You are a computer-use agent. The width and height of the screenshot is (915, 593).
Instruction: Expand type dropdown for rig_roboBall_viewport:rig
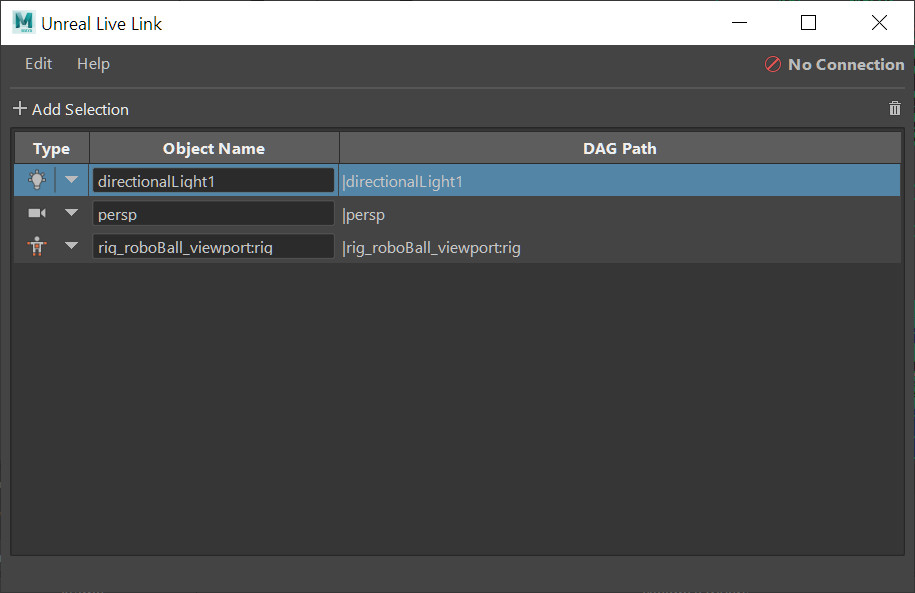[71, 246]
